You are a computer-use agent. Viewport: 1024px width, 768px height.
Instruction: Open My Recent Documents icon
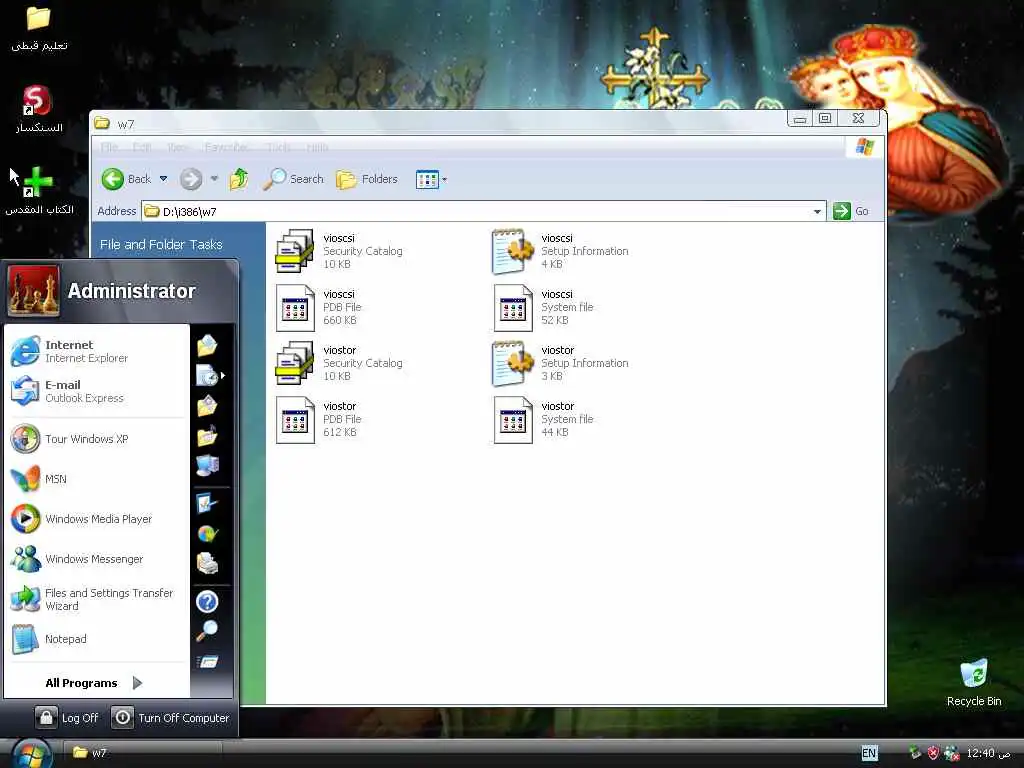pyautogui.click(x=207, y=376)
